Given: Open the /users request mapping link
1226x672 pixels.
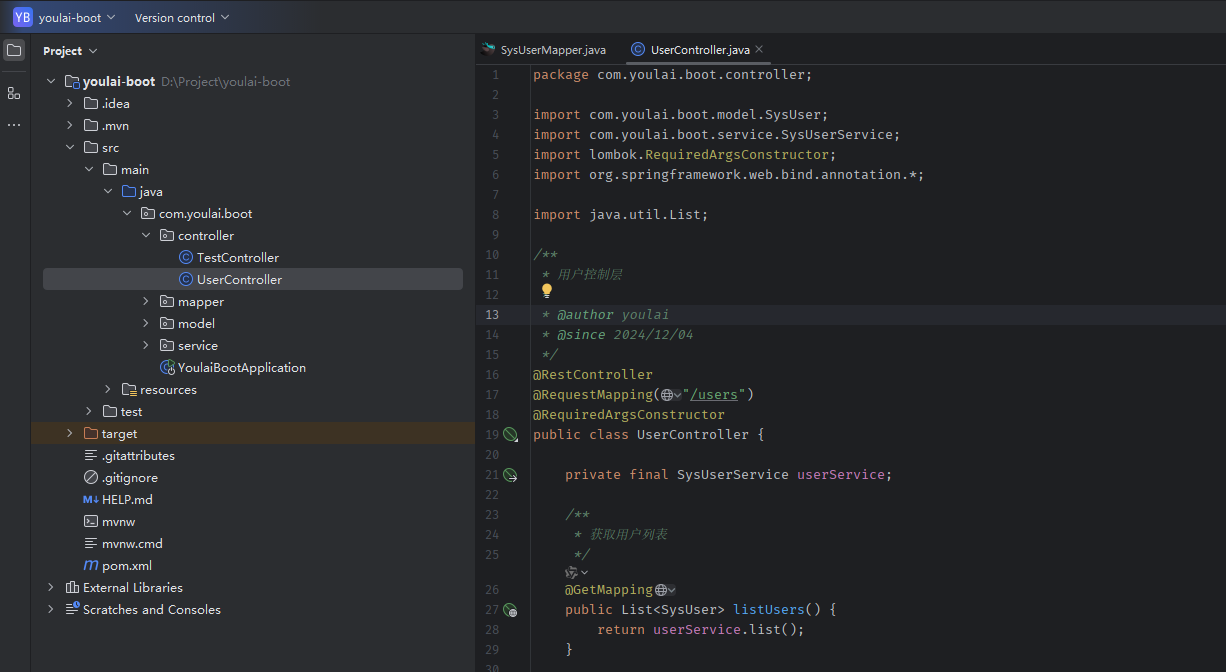Looking at the screenshot, I should 714,395.
